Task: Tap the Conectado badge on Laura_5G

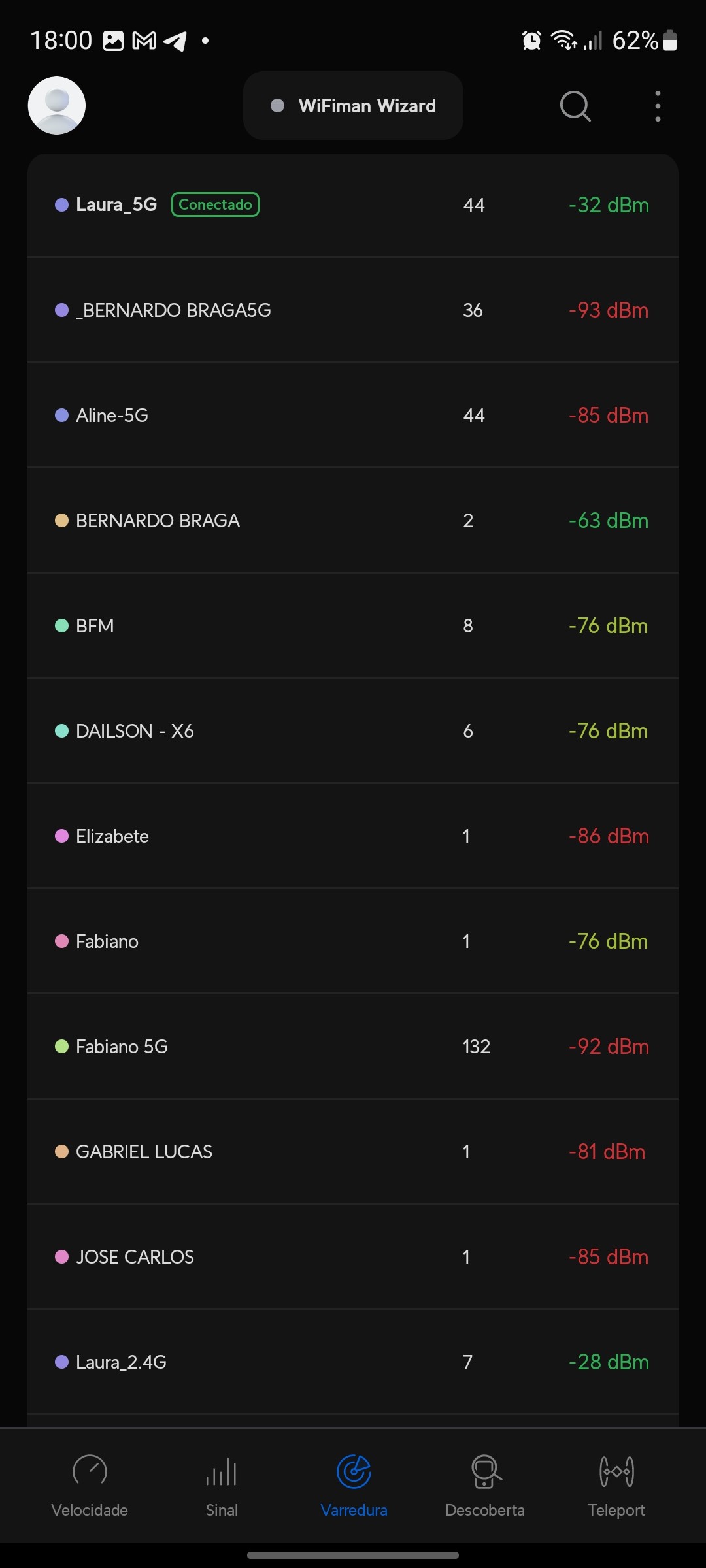Action: tap(215, 204)
